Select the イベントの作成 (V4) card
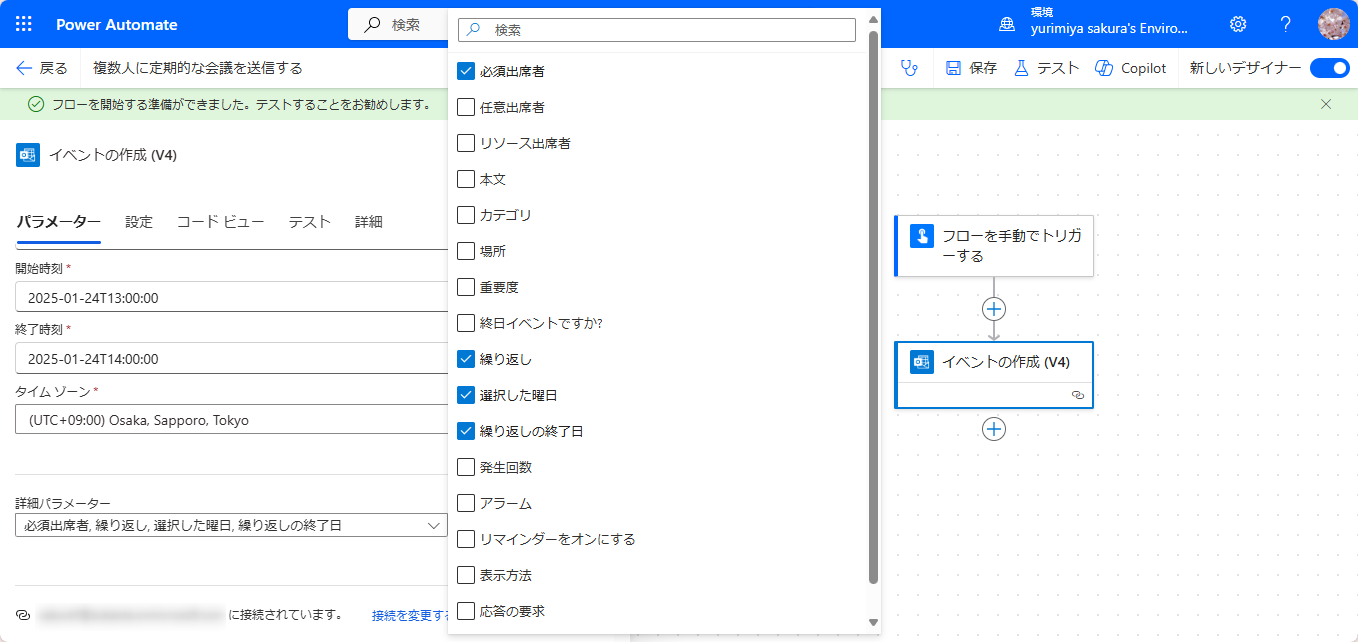 [x=994, y=375]
